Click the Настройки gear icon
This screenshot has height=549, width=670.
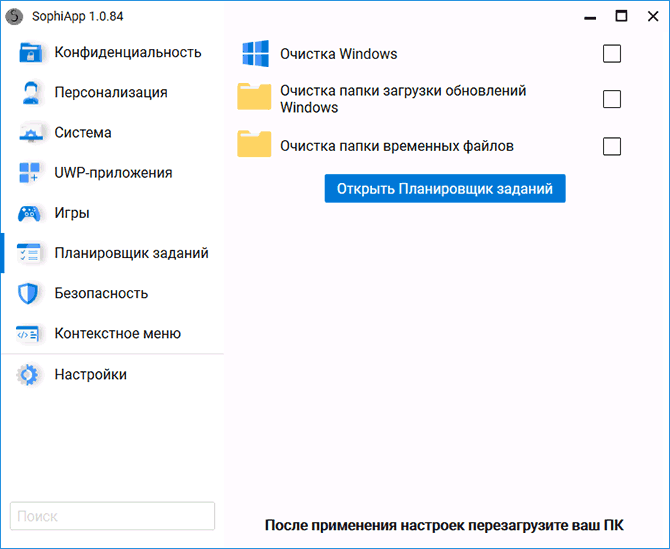tap(28, 375)
